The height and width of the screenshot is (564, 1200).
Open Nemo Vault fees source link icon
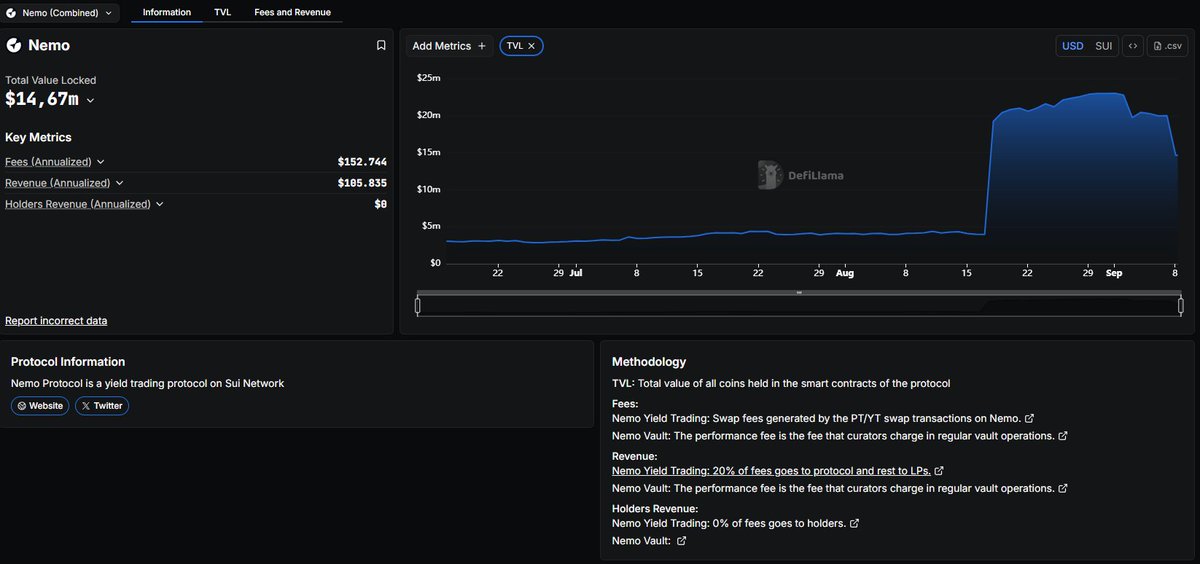(1062, 436)
